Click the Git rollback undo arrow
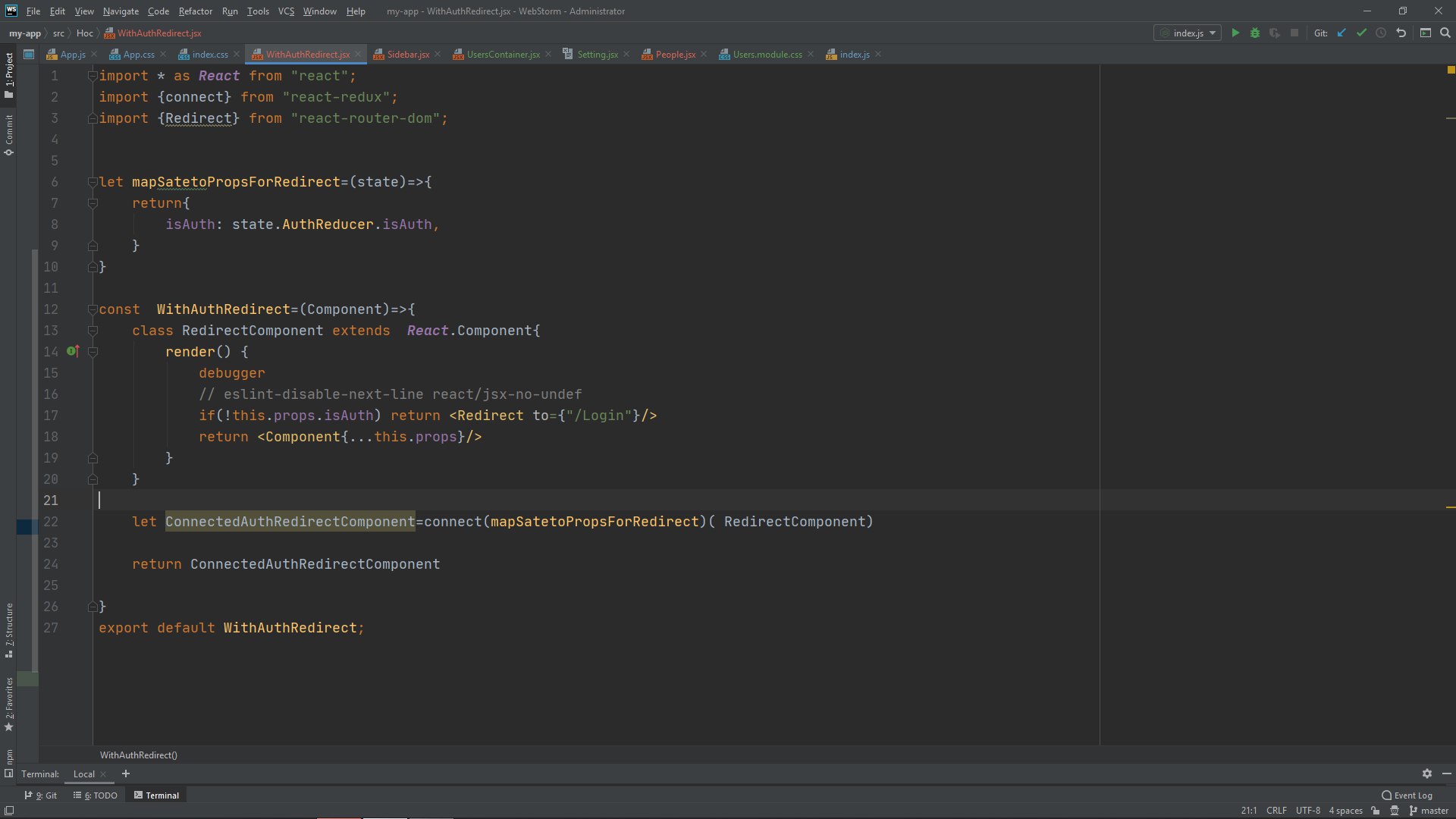Viewport: 1456px width, 819px height. click(1401, 33)
